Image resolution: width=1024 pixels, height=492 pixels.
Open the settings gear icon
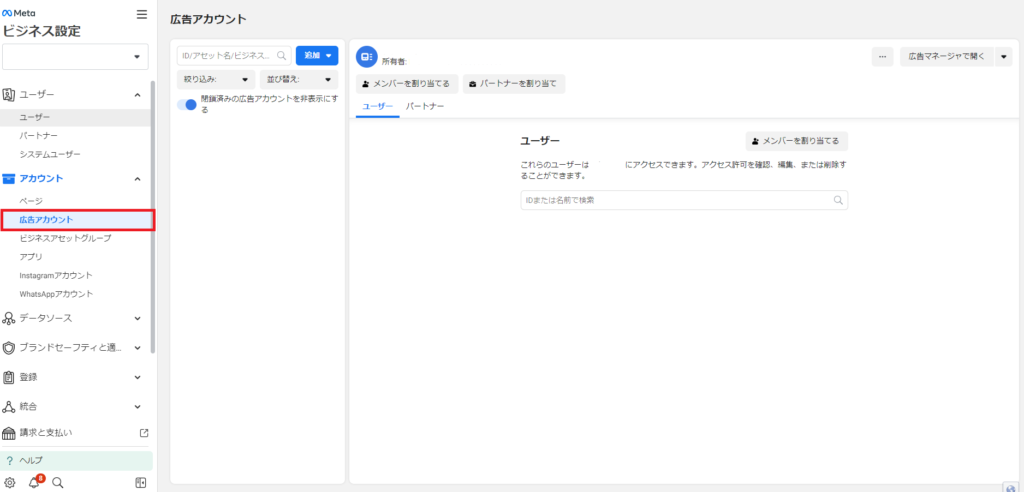[x=10, y=482]
